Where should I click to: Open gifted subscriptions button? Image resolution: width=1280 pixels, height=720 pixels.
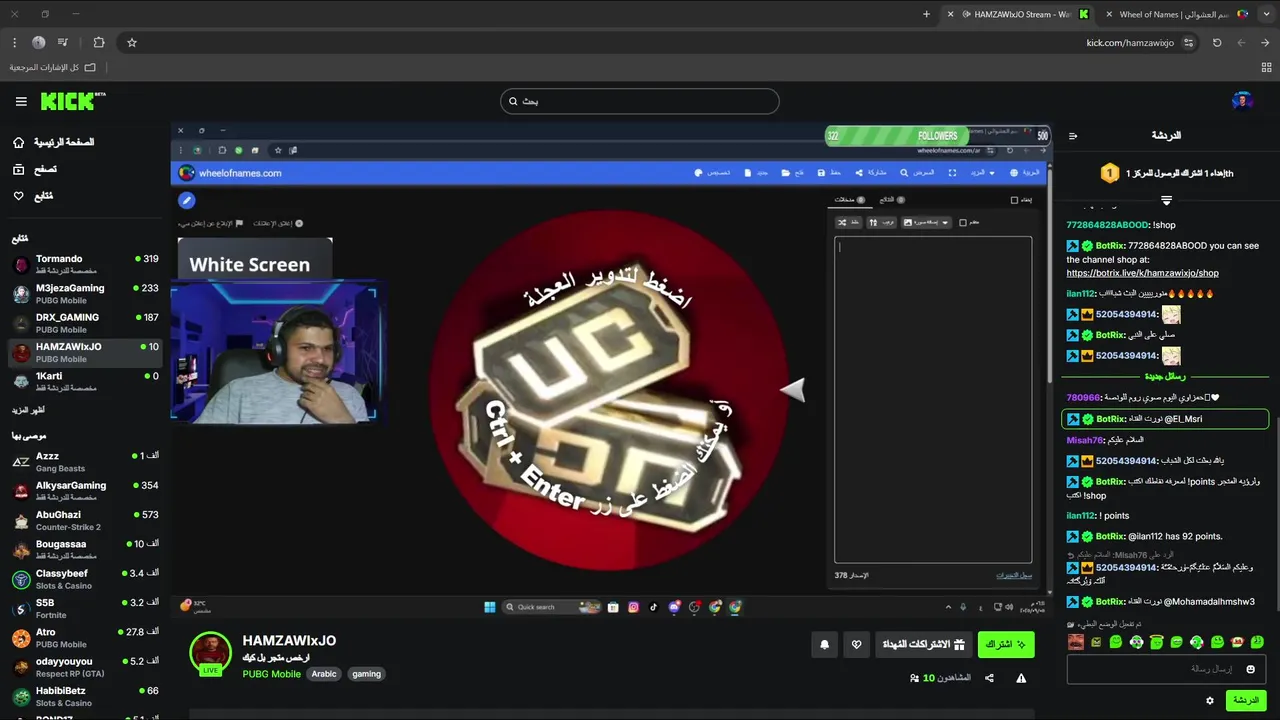922,645
